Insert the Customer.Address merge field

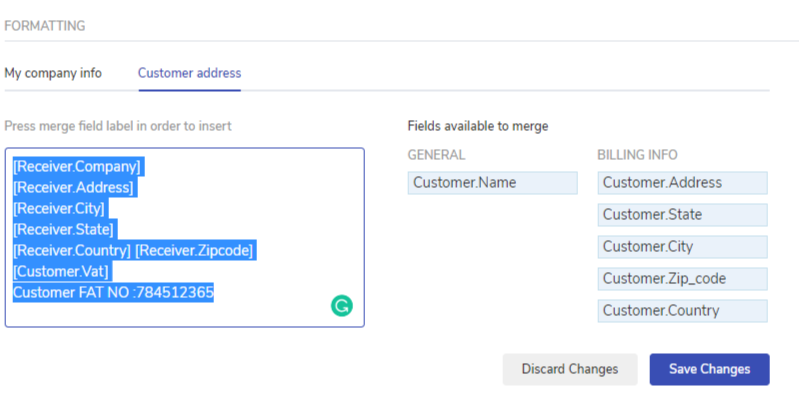(x=681, y=183)
